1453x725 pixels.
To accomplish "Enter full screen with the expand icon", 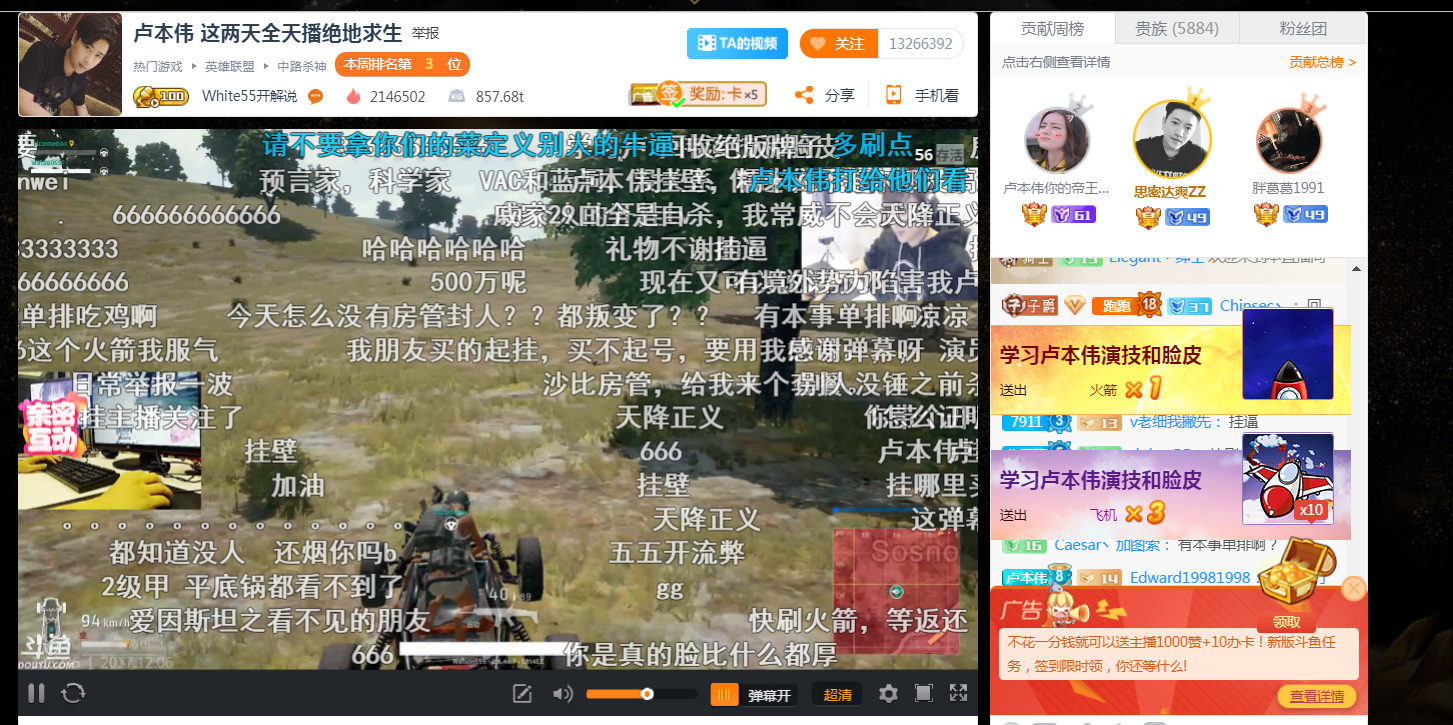I will tap(958, 692).
